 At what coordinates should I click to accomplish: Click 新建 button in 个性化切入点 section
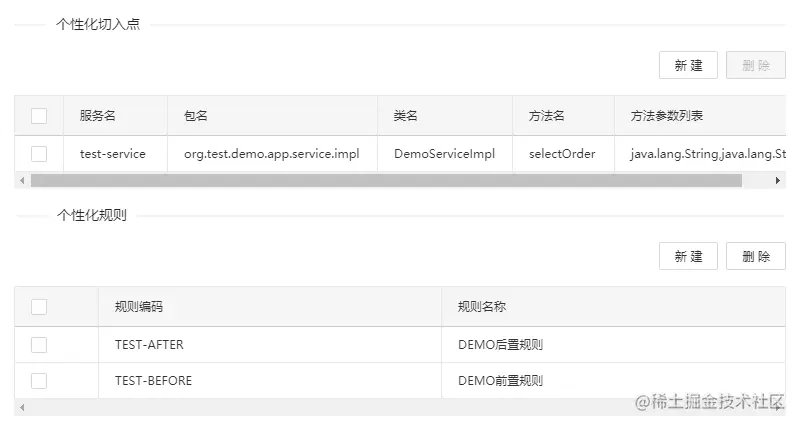pos(688,65)
